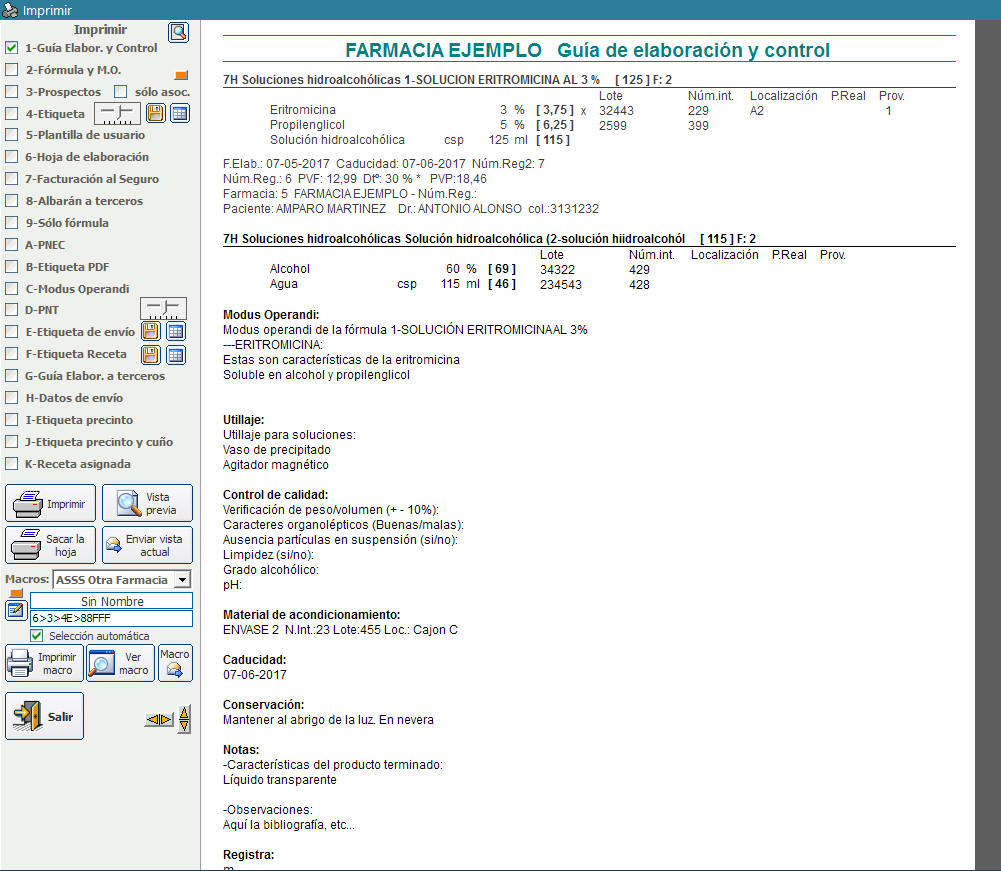Click the grid table icon for 4-Etiqueta
Image resolution: width=1001 pixels, height=871 pixels.
(x=180, y=114)
